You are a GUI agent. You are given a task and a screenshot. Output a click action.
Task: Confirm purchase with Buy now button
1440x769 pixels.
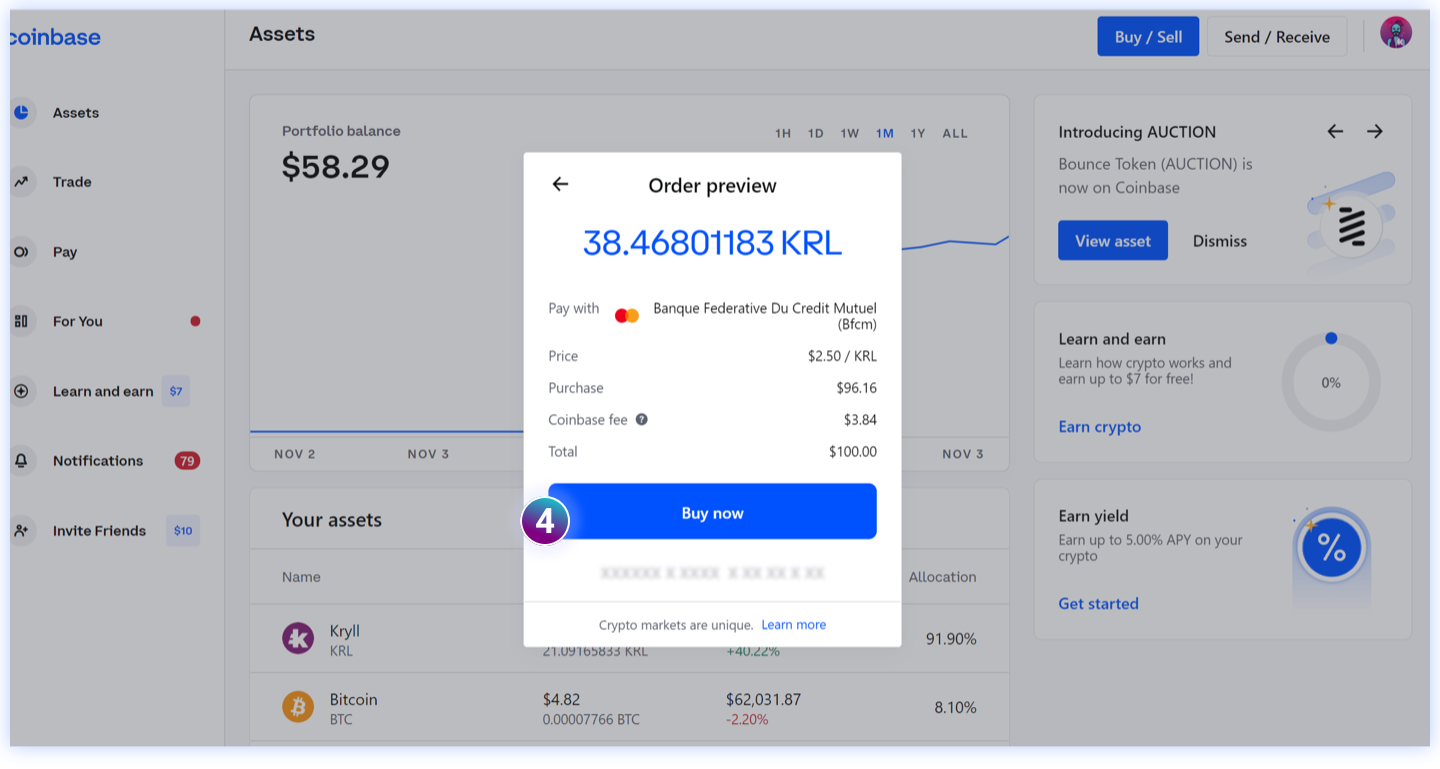tap(712, 512)
